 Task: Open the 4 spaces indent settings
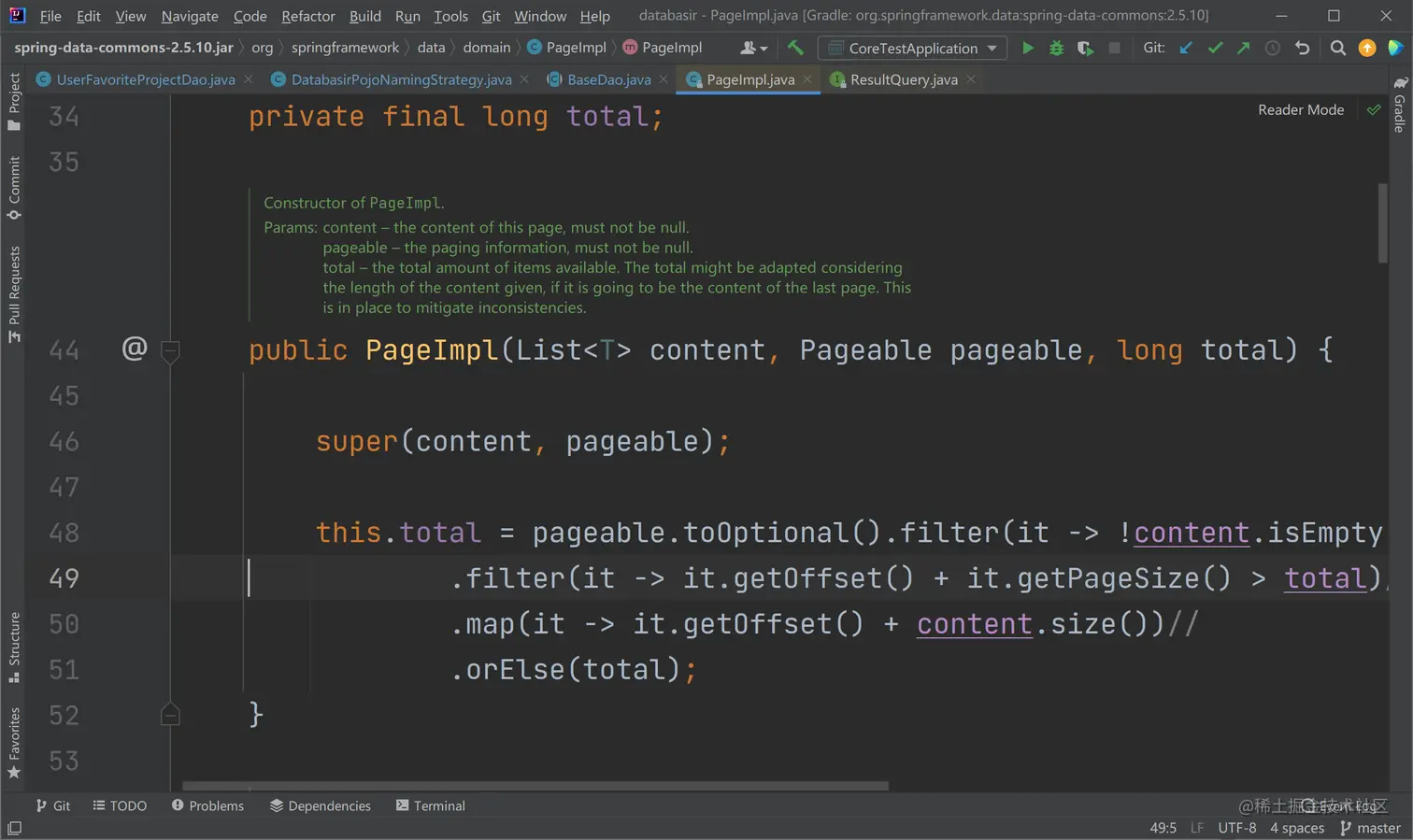point(1297,828)
